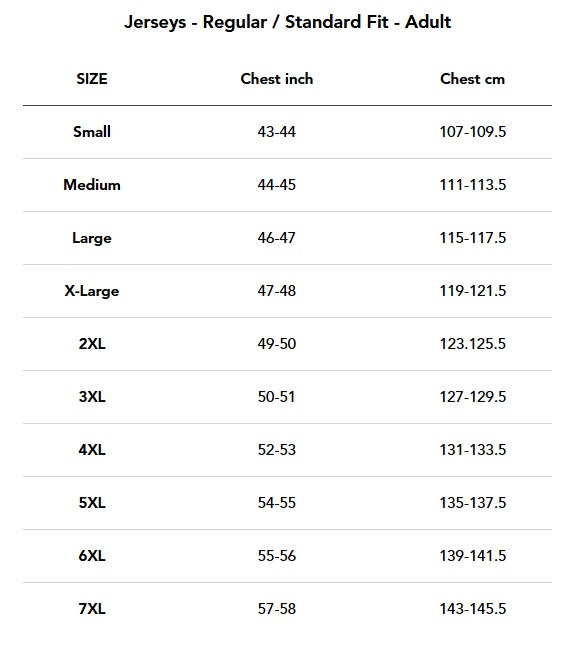Image resolution: width=586 pixels, height=646 pixels.
Task: Click the 2XL size row label
Action: pyautogui.click(x=91, y=344)
